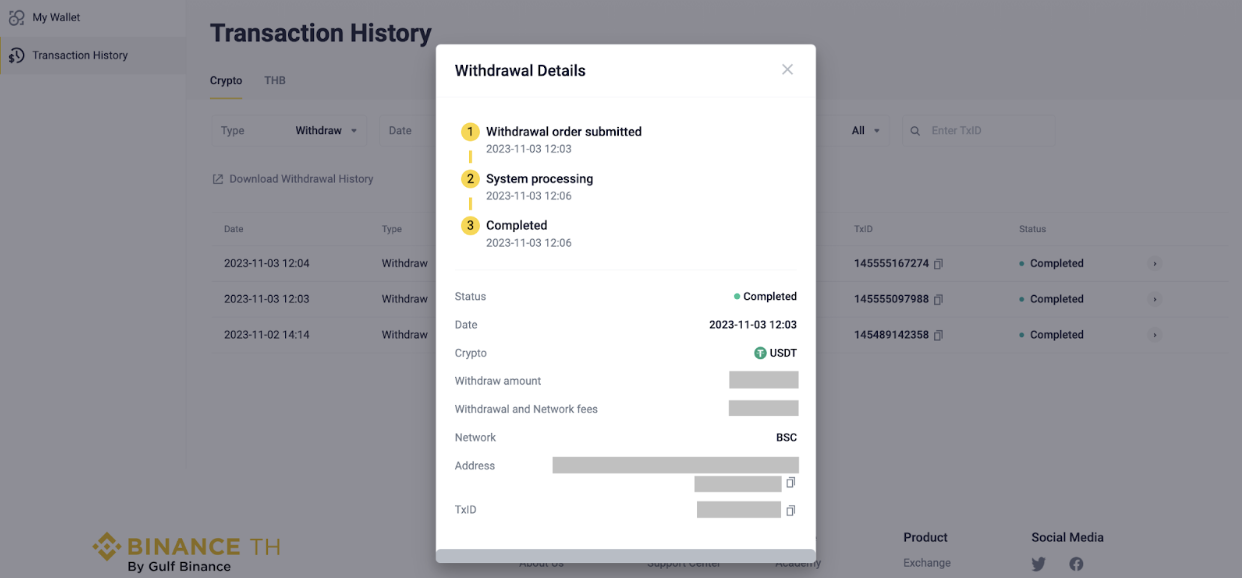Copy the TxID in Withdrawal Details
The image size is (1242, 578).
coord(790,510)
